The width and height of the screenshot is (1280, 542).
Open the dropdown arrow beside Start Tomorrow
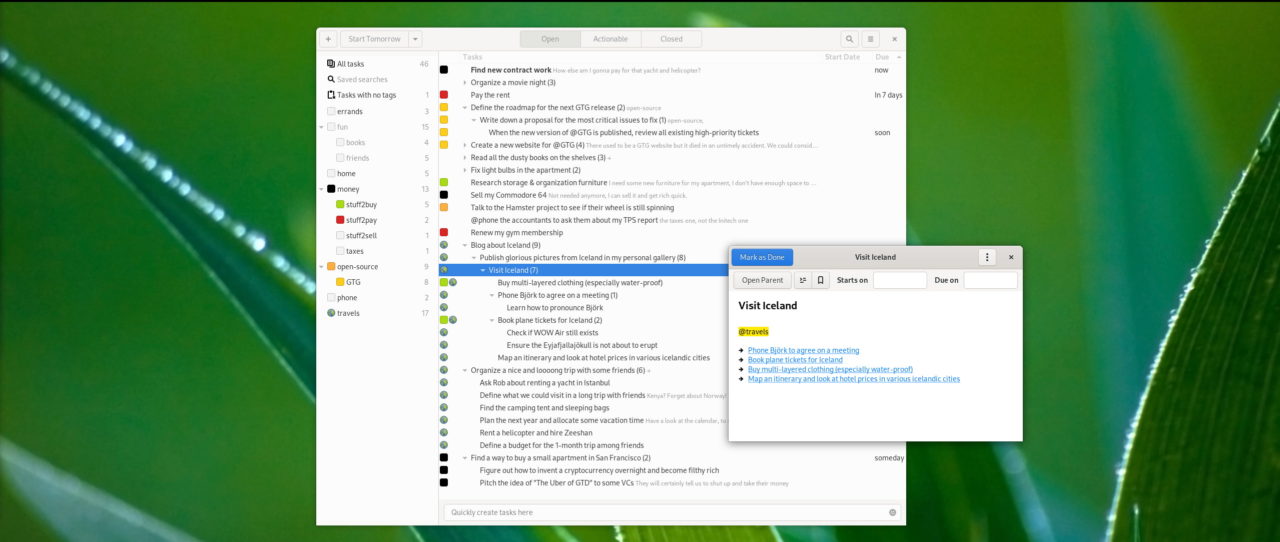pos(415,39)
